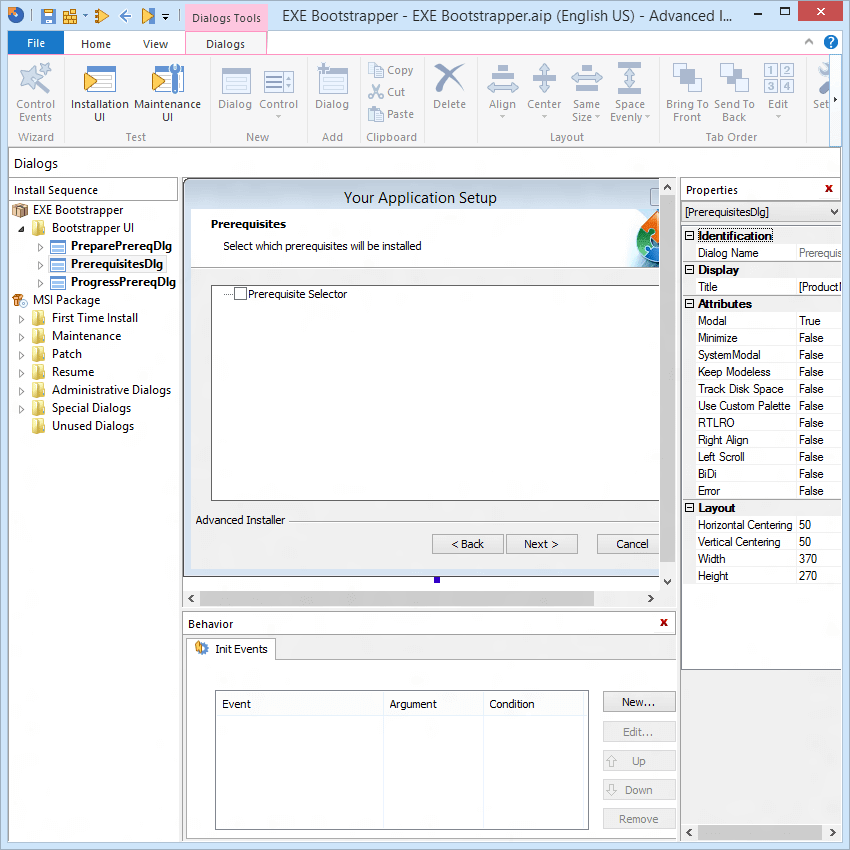The image size is (850, 850).
Task: Bring the control to front
Action: tap(687, 93)
